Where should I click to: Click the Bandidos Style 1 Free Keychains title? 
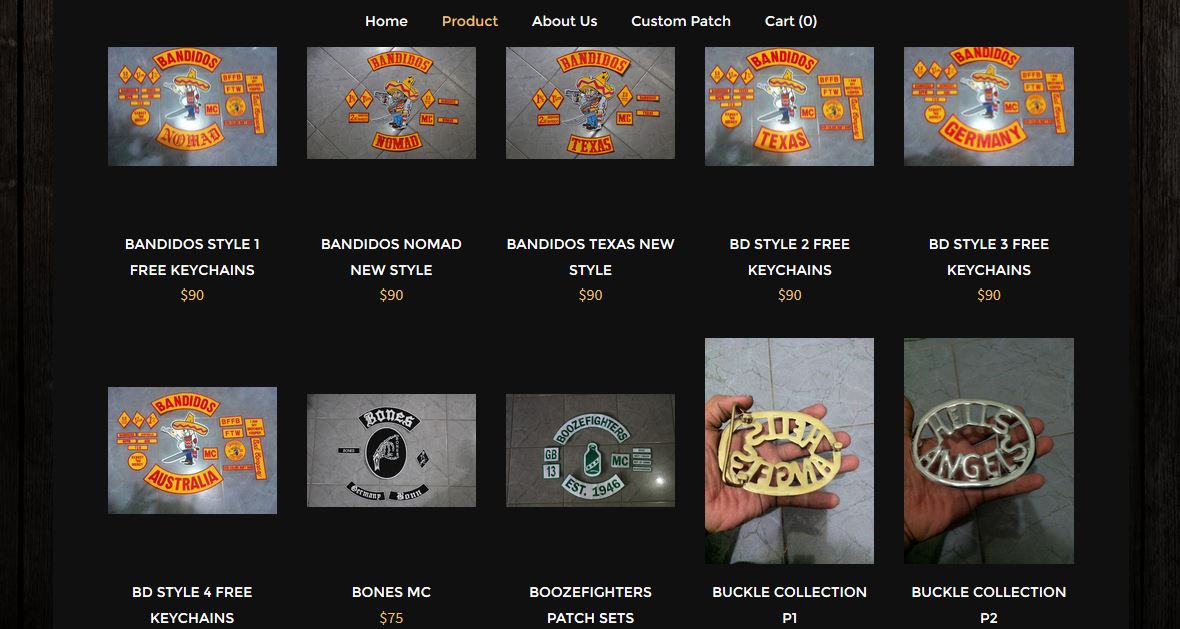[192, 257]
